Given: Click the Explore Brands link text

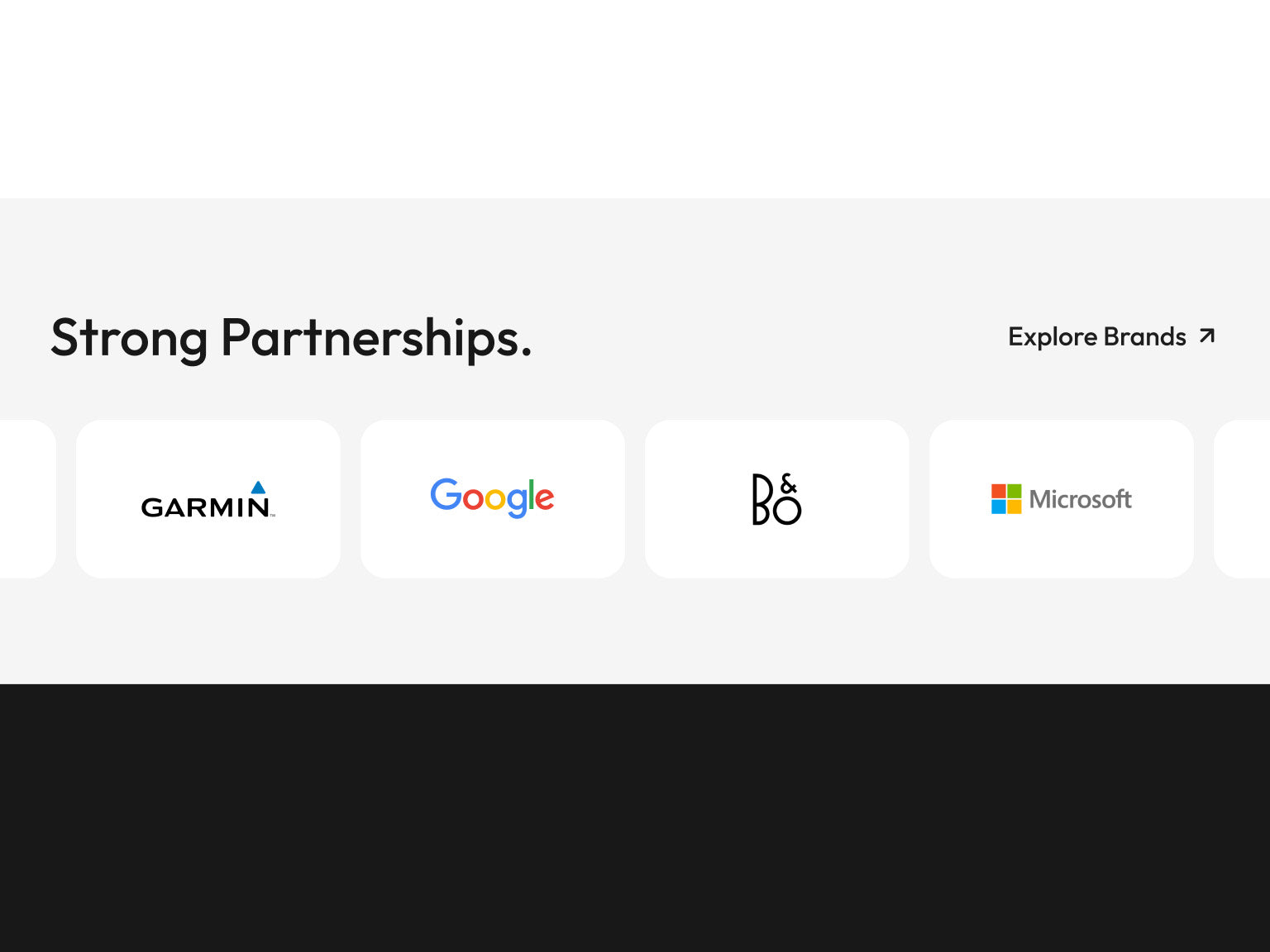Looking at the screenshot, I should (x=1096, y=337).
